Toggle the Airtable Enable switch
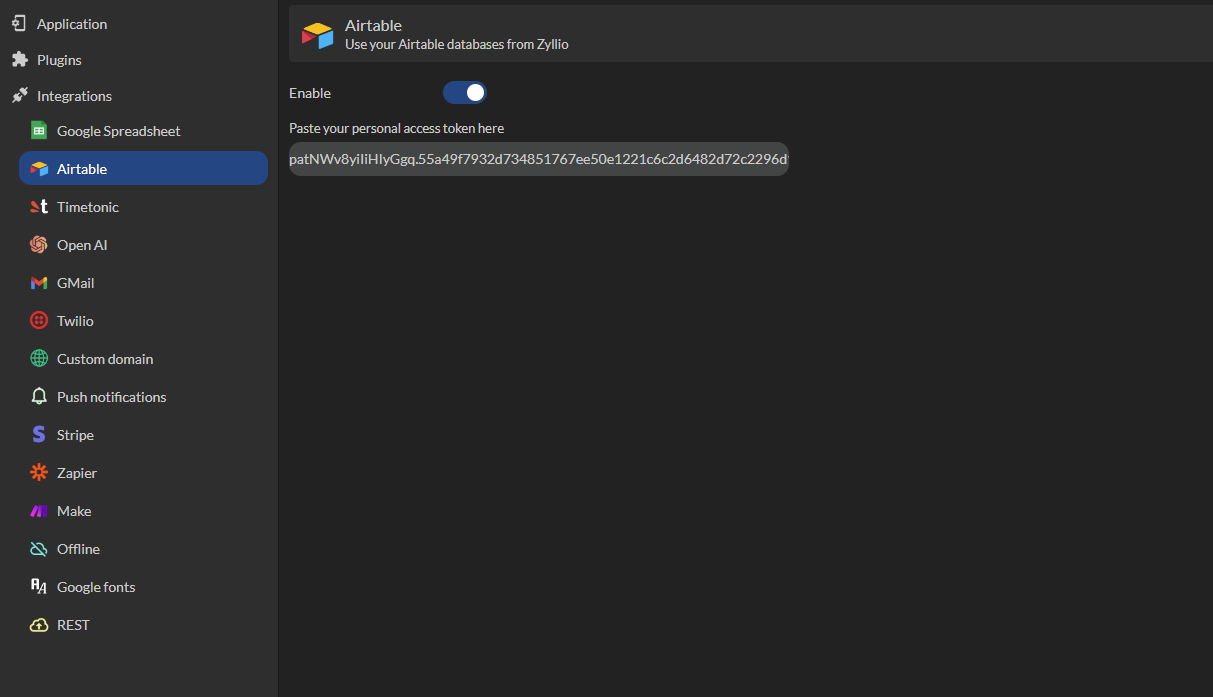The width and height of the screenshot is (1213, 697). [x=465, y=93]
